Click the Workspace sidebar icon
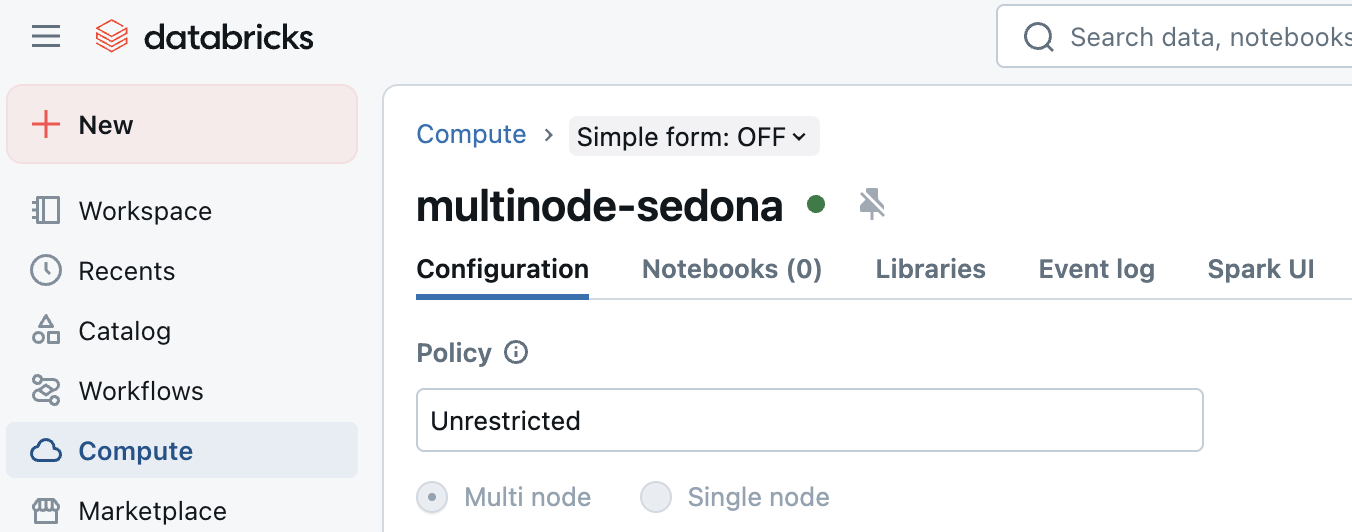Viewport: 1352px width, 532px height. tap(46, 211)
